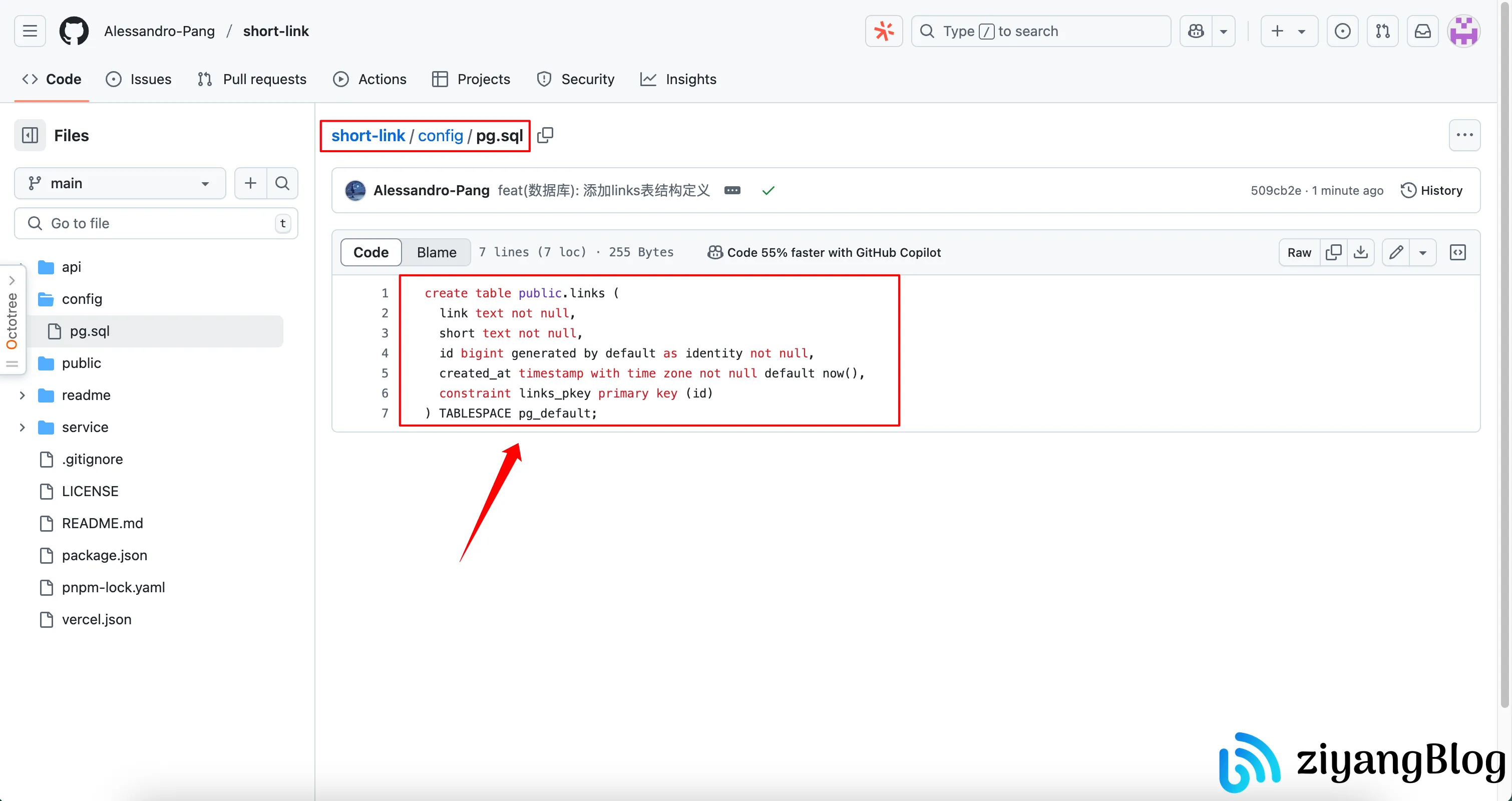Open the red asterisk extension icon

pyautogui.click(x=884, y=31)
